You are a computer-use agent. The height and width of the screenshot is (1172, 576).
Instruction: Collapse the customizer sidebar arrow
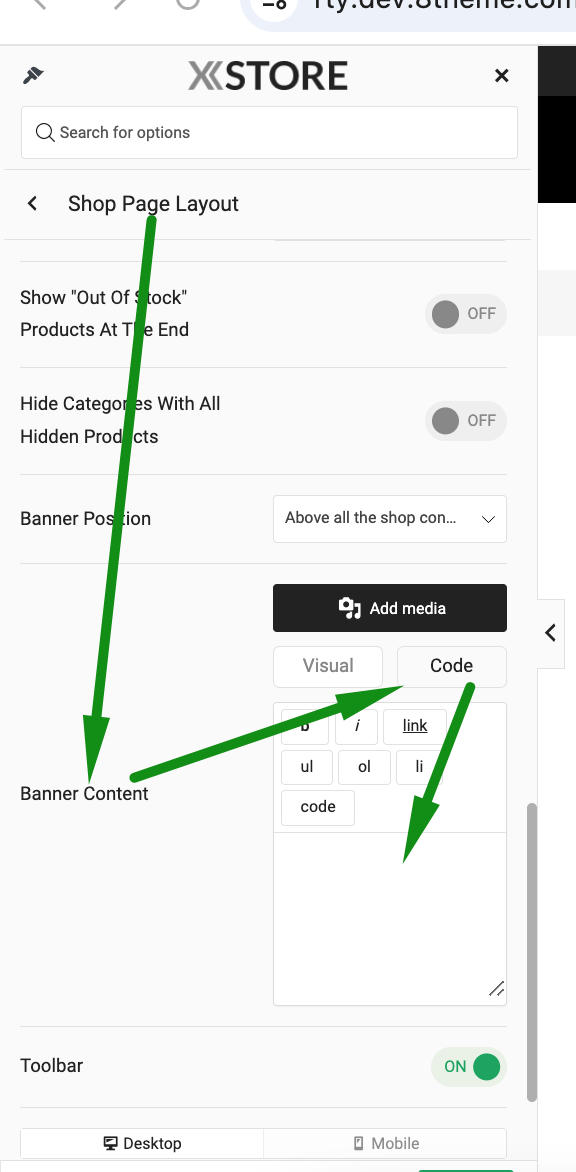pos(551,633)
